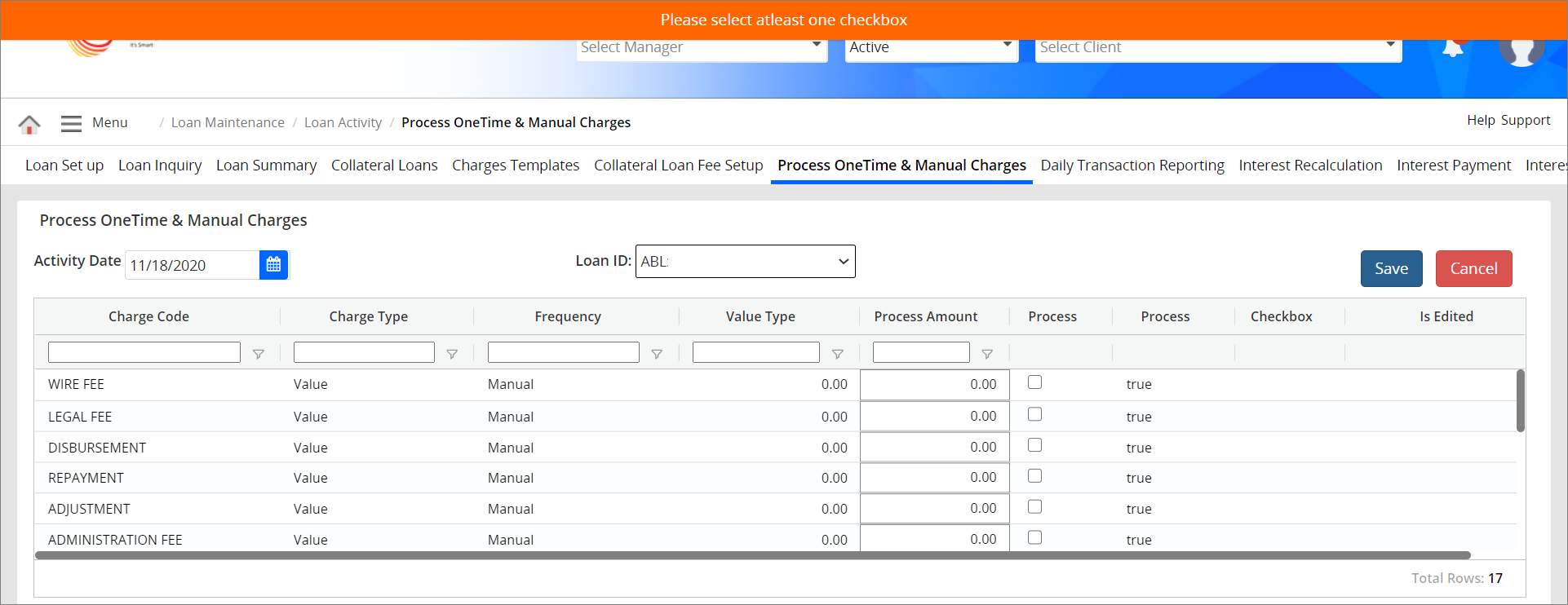Open the hamburger Menu icon

click(x=71, y=123)
